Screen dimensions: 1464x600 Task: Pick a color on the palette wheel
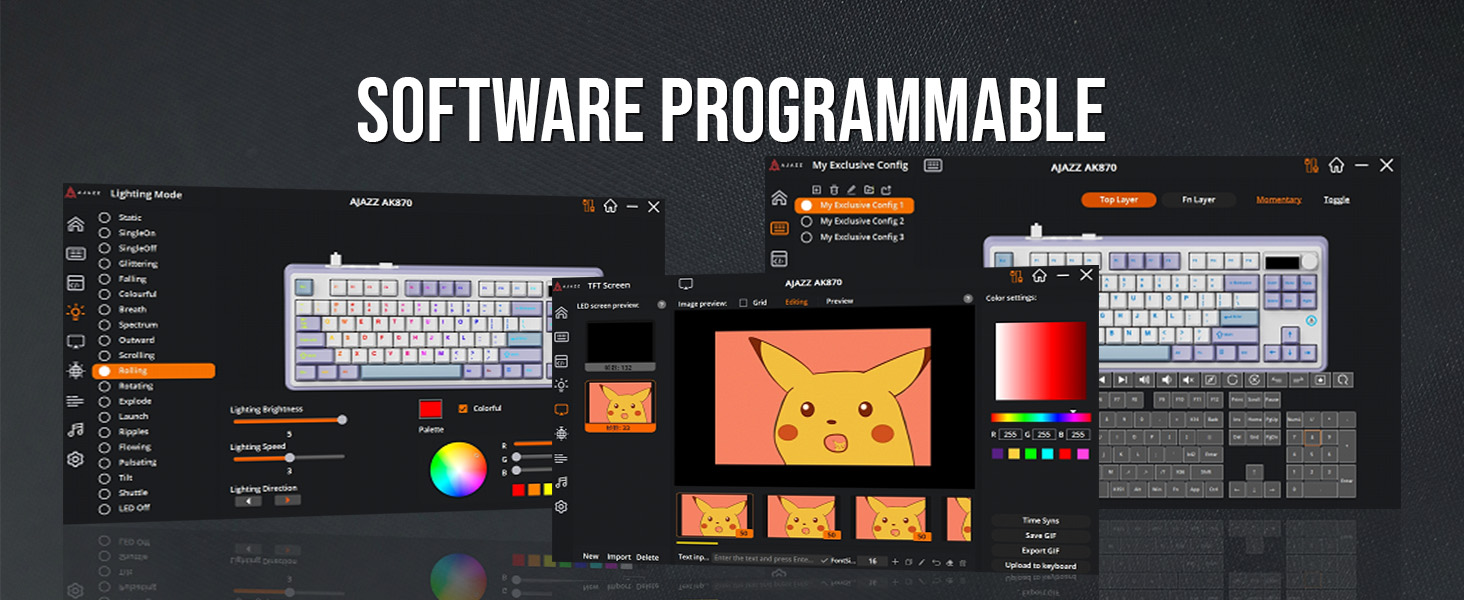[x=458, y=469]
